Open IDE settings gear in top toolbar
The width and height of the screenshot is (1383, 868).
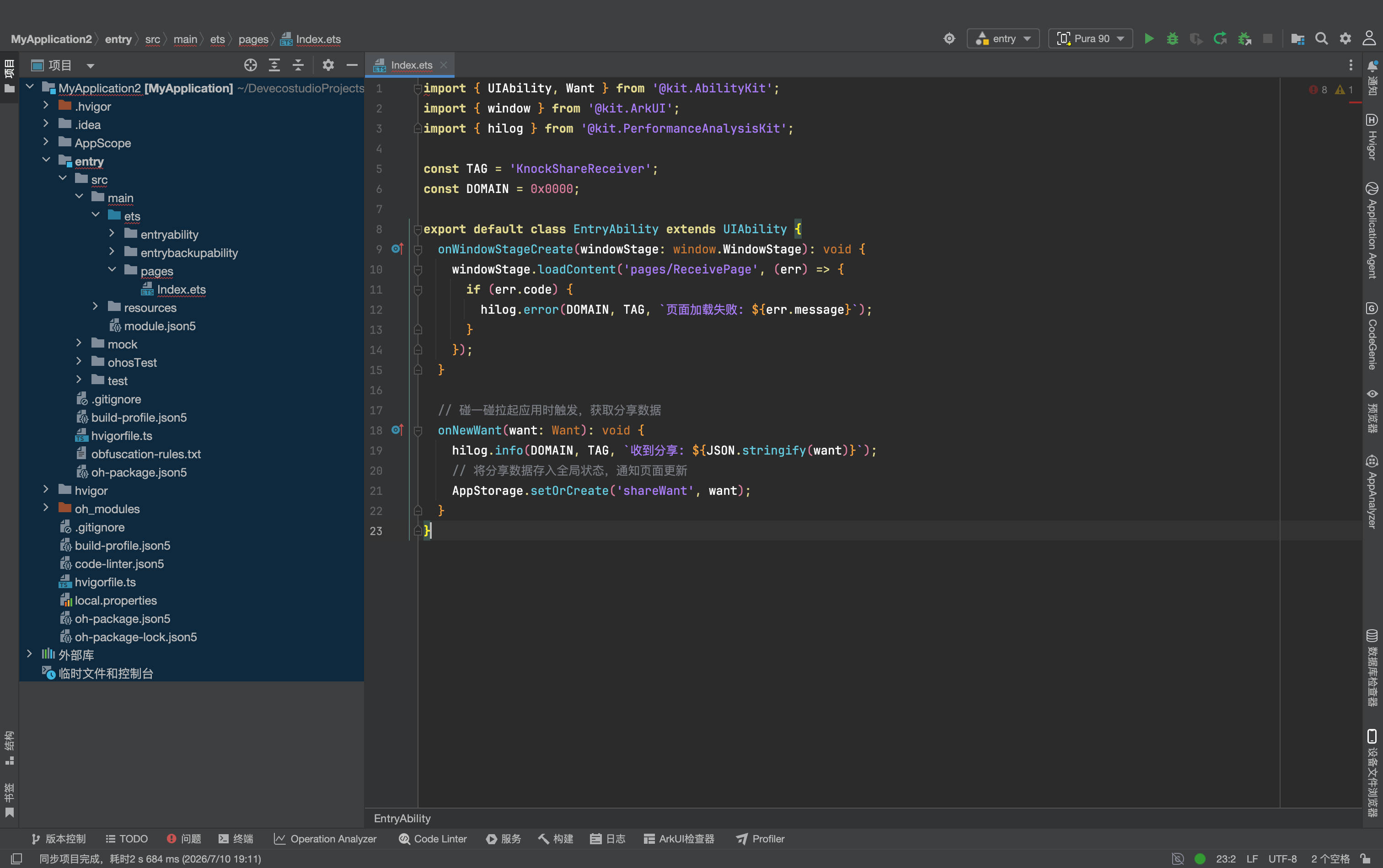[x=1345, y=38]
